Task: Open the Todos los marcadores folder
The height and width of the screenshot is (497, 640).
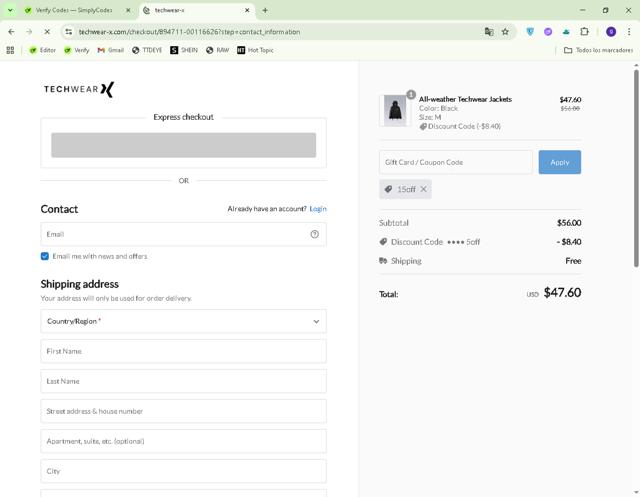Action: pyautogui.click(x=598, y=50)
